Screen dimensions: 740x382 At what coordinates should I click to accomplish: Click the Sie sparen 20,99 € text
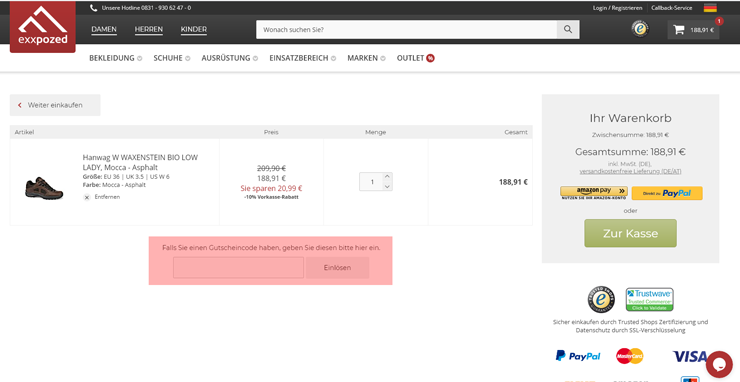point(271,188)
